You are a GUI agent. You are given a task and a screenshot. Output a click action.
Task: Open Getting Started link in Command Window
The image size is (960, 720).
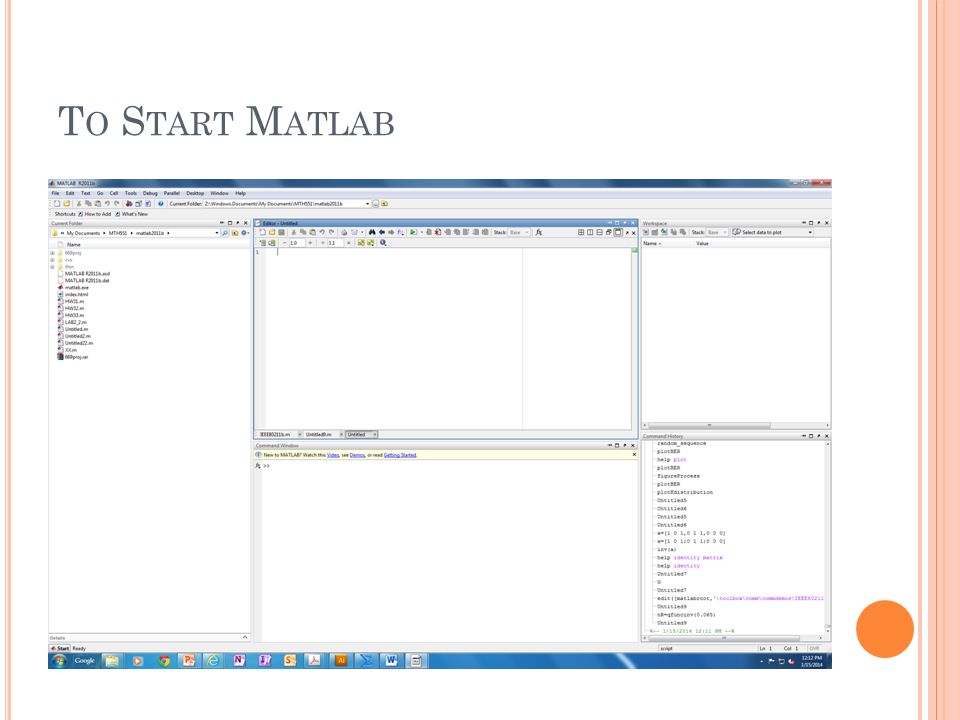click(400, 455)
